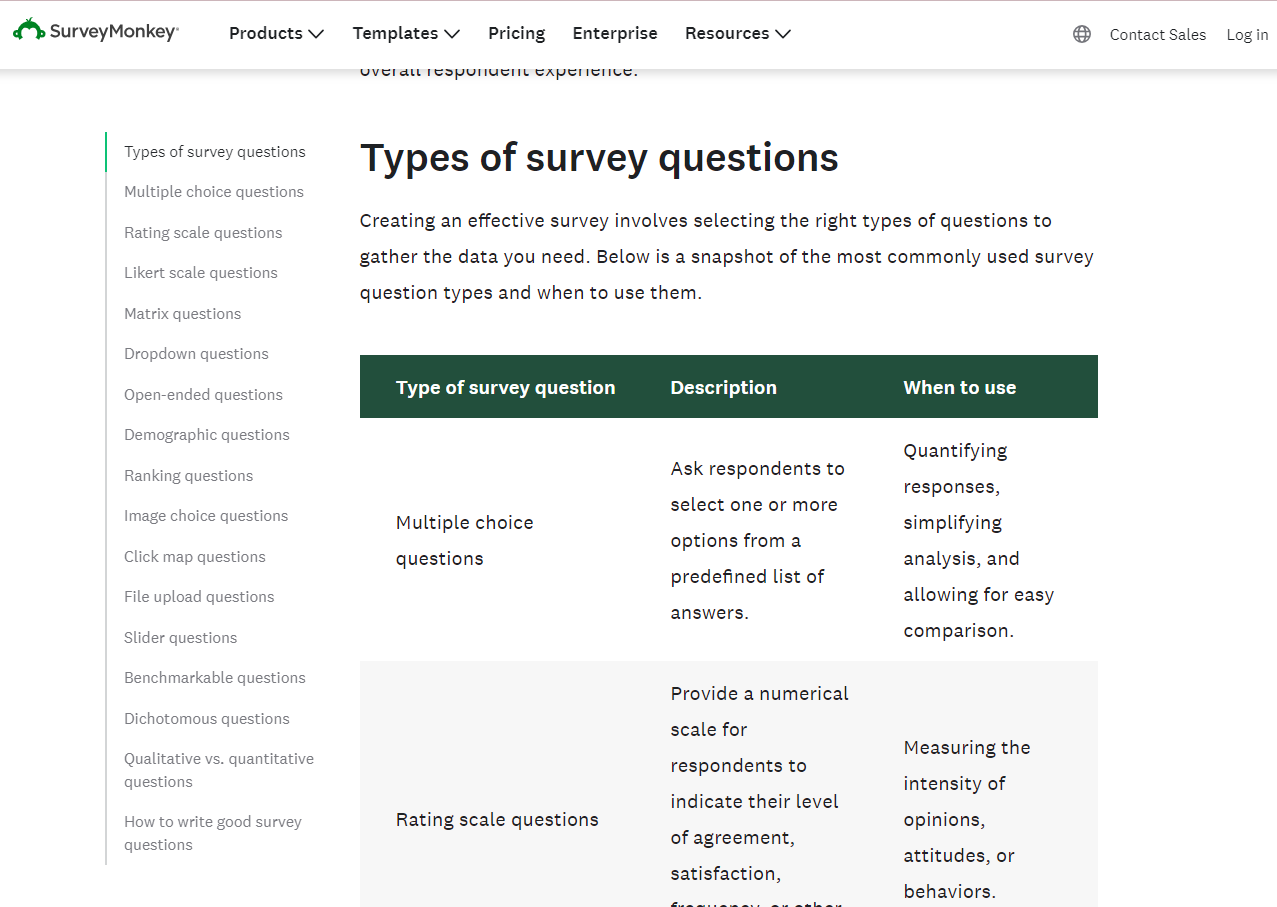
Task: Select Likert scale questions from navigation
Action: (200, 272)
